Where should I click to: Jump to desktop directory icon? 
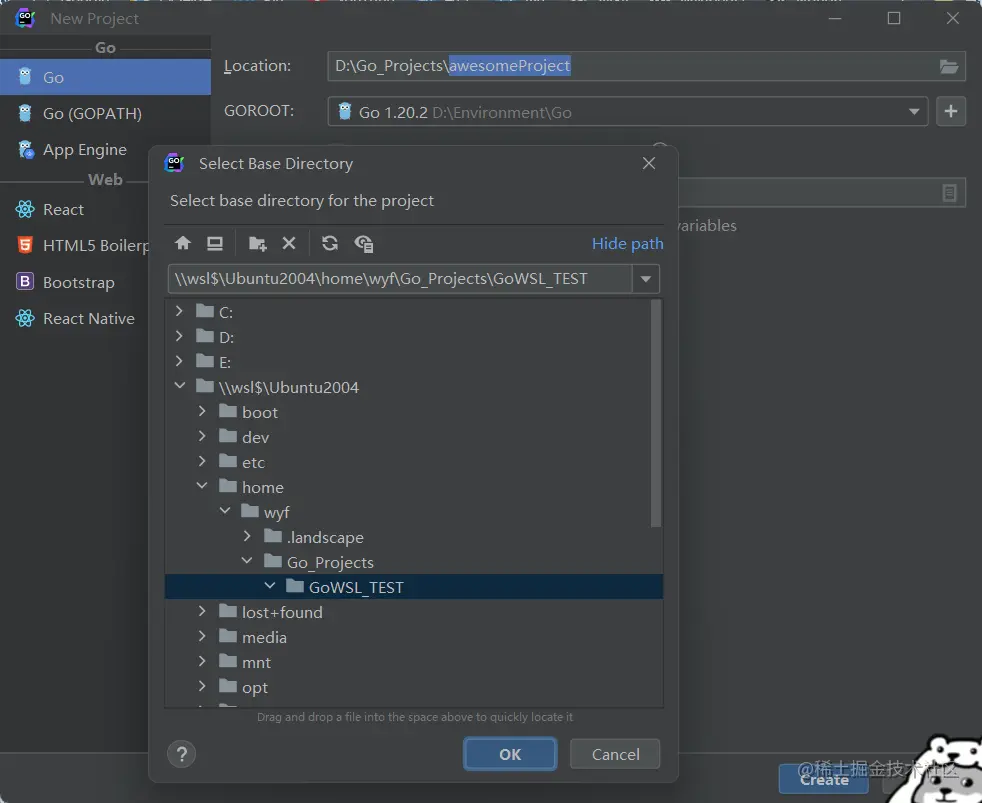pyautogui.click(x=215, y=243)
